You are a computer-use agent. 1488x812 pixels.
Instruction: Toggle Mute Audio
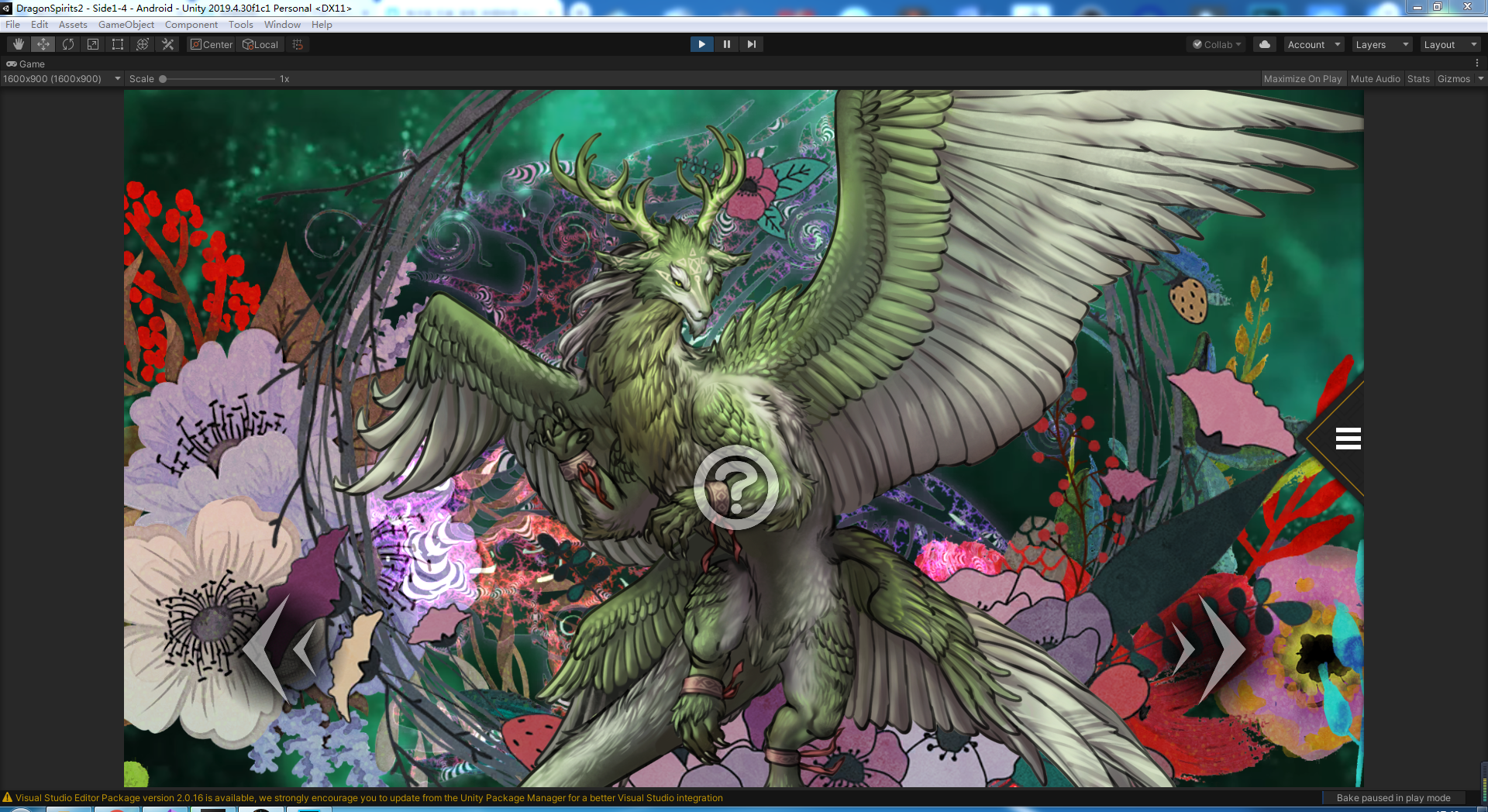click(1376, 78)
